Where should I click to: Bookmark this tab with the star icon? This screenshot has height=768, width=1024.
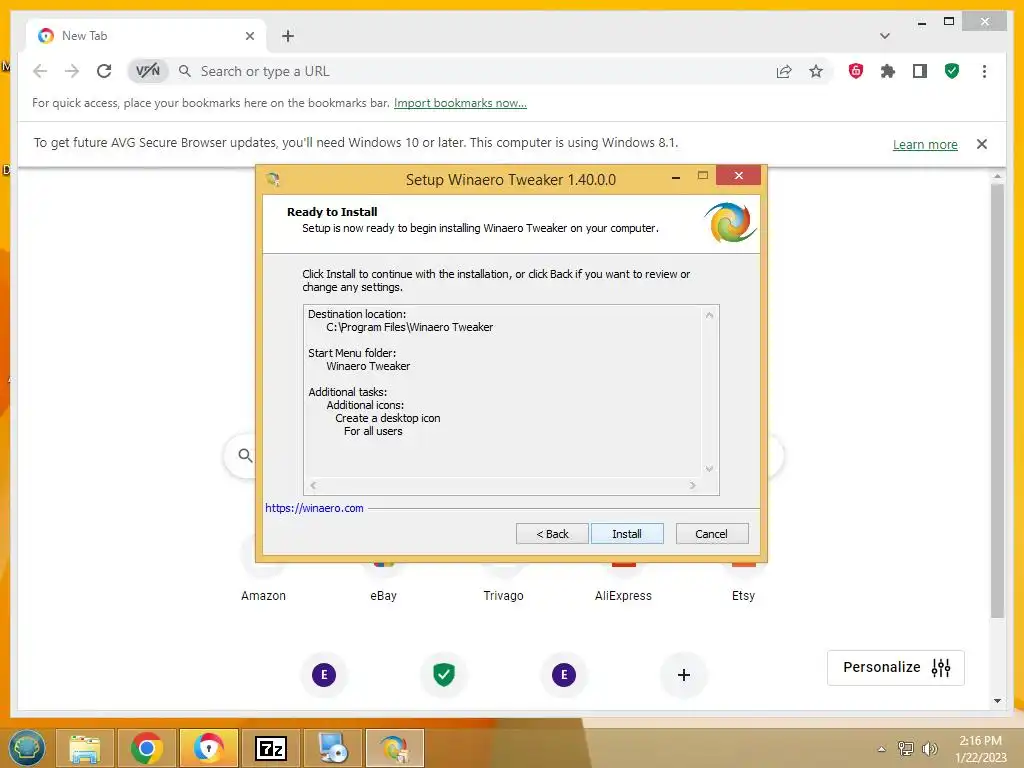[816, 71]
